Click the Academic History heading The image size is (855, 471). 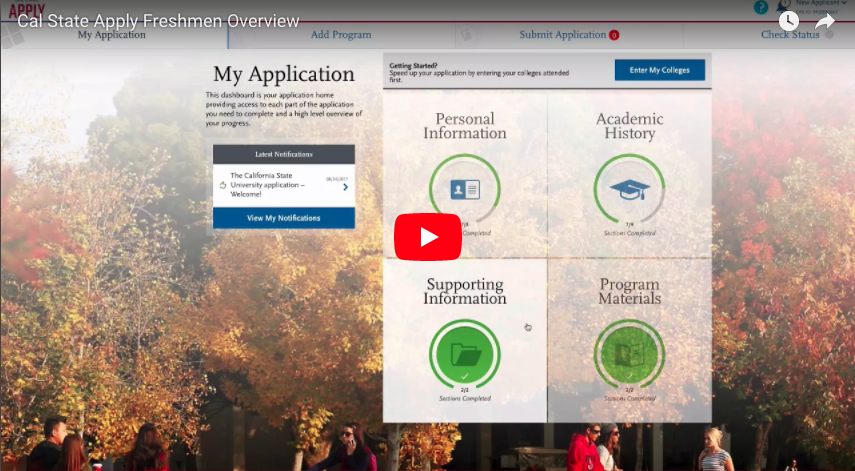pos(629,126)
